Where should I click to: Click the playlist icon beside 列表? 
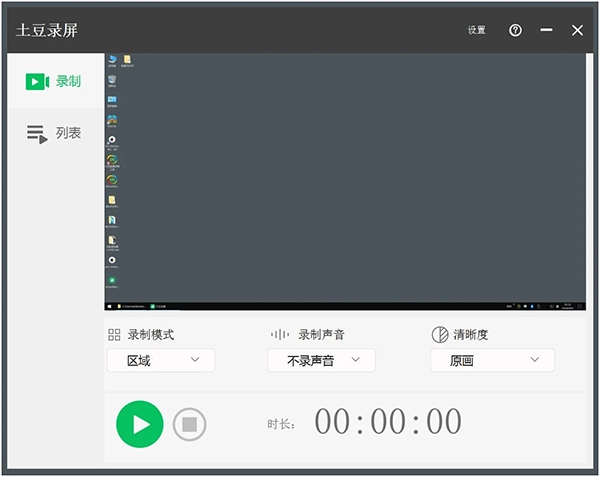pos(37,133)
